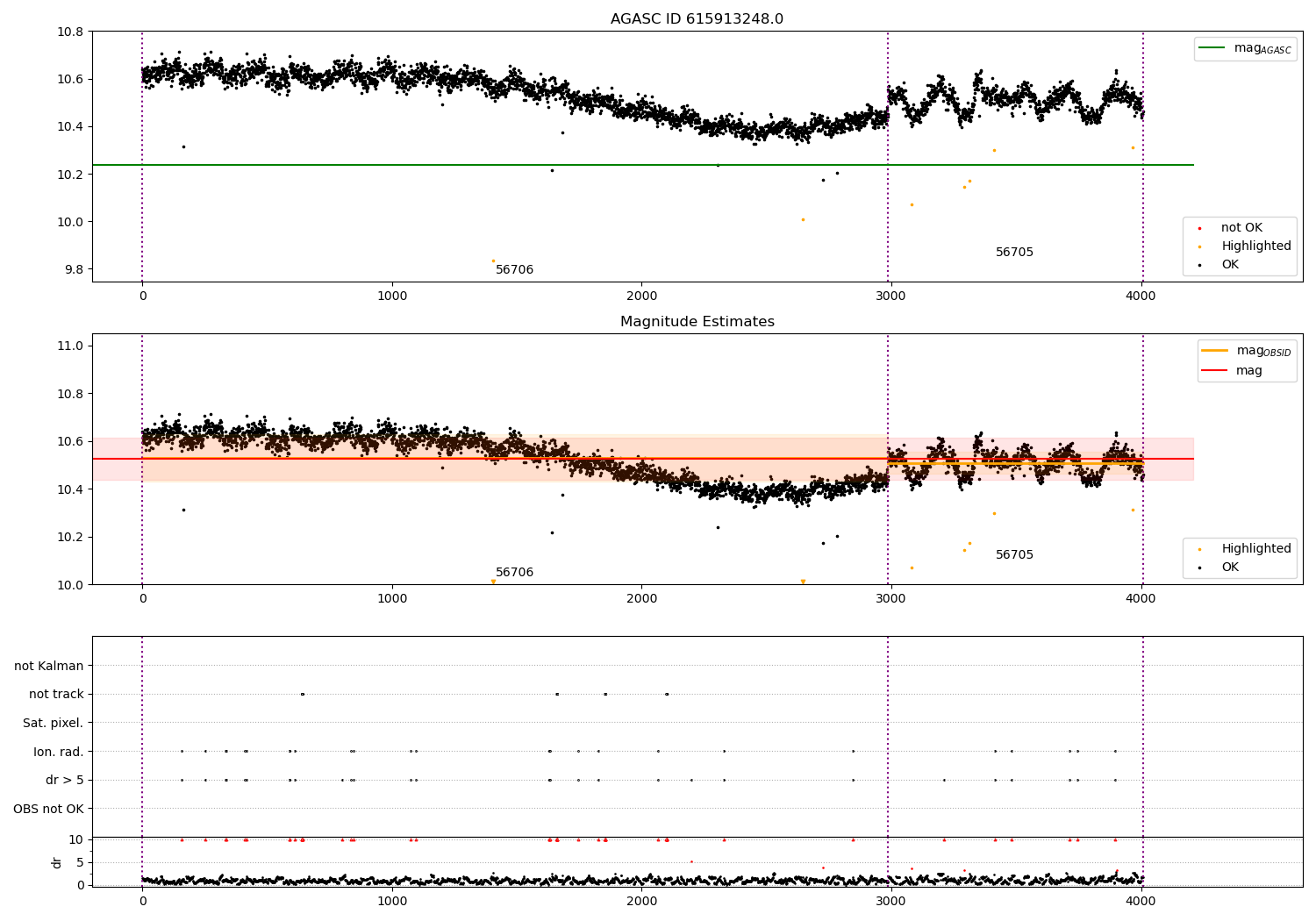Click the x-axis tick 0 under the bottom plot
Viewport: 1316px width, 921px height.
(x=142, y=901)
